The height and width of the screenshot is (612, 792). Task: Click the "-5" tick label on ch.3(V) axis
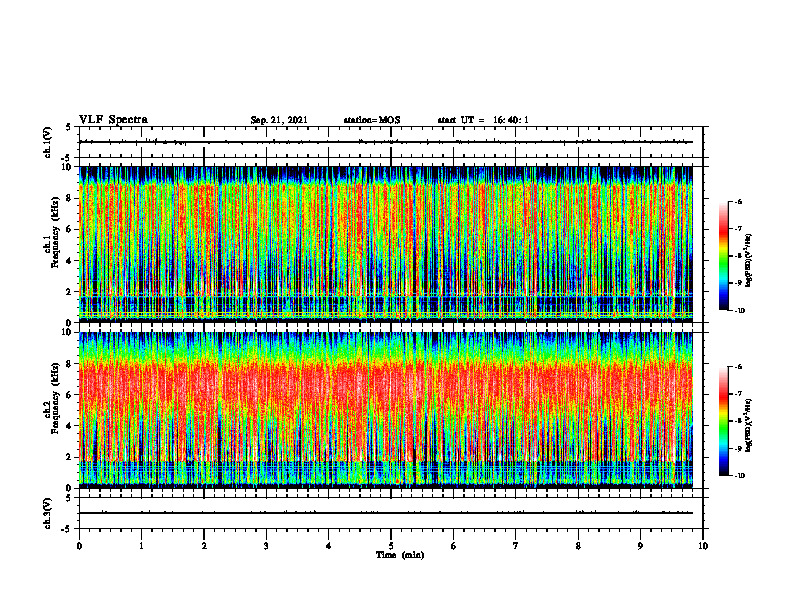(66, 529)
